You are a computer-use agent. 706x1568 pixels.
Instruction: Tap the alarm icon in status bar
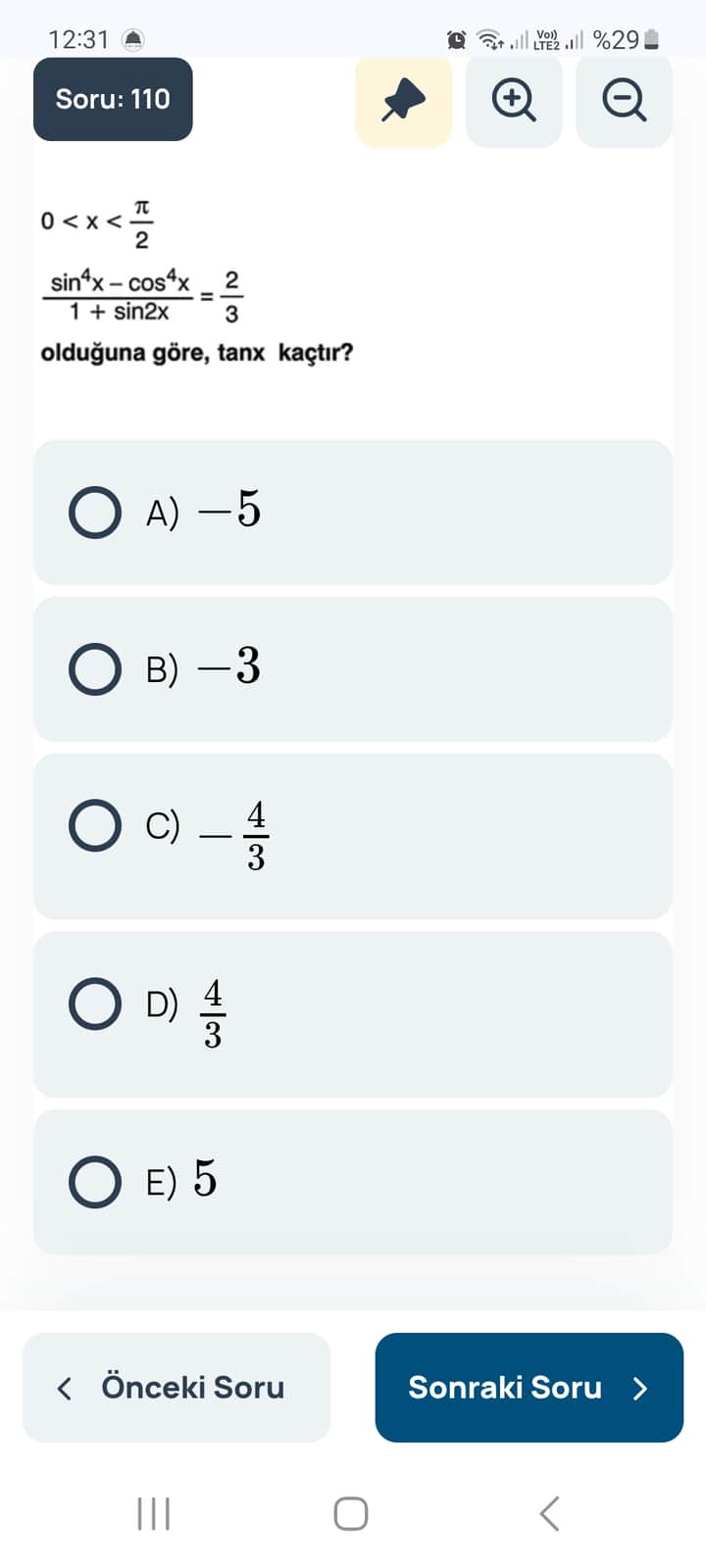(457, 40)
